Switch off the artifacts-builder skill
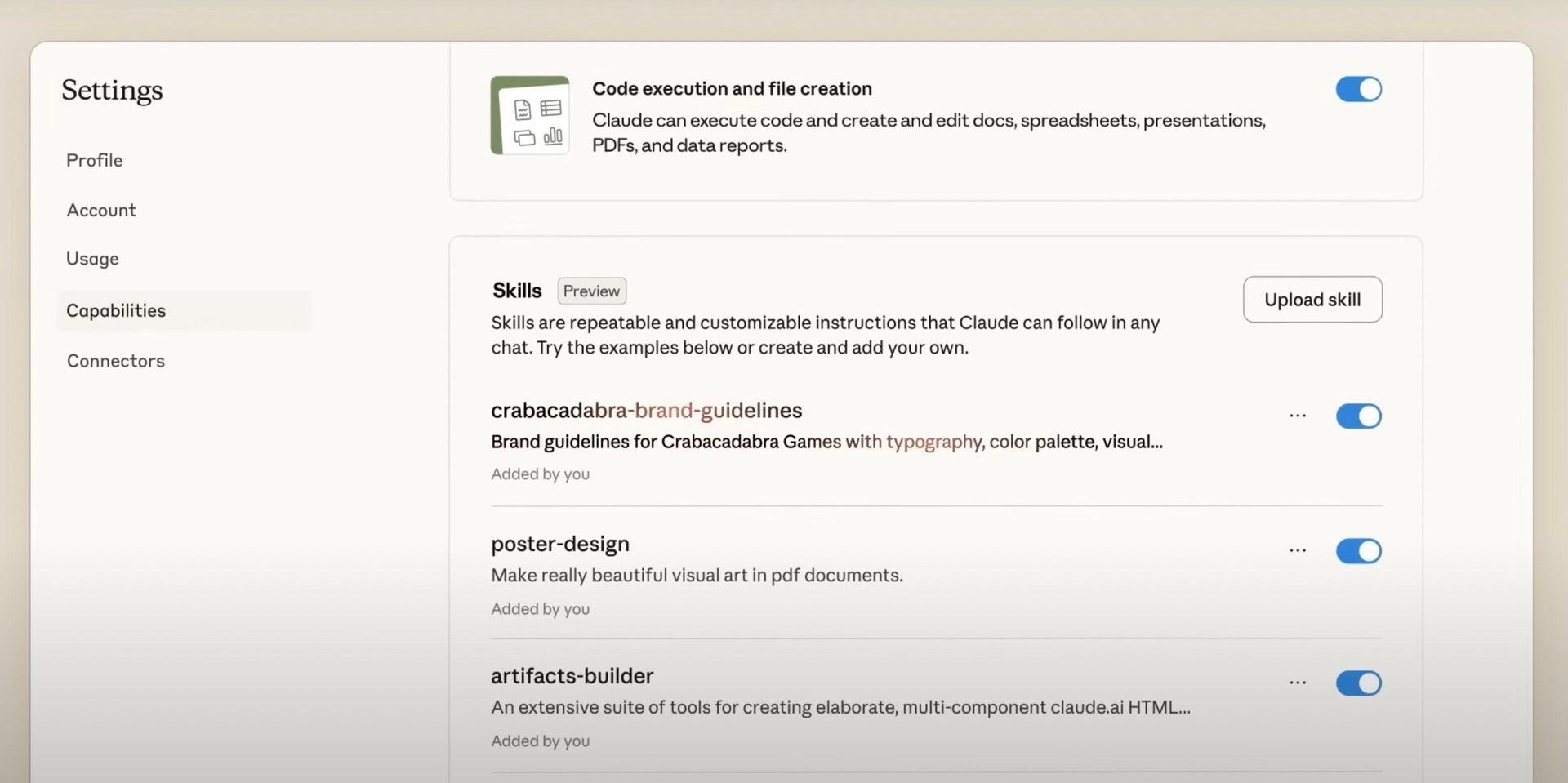The height and width of the screenshot is (783, 1568). click(x=1358, y=683)
